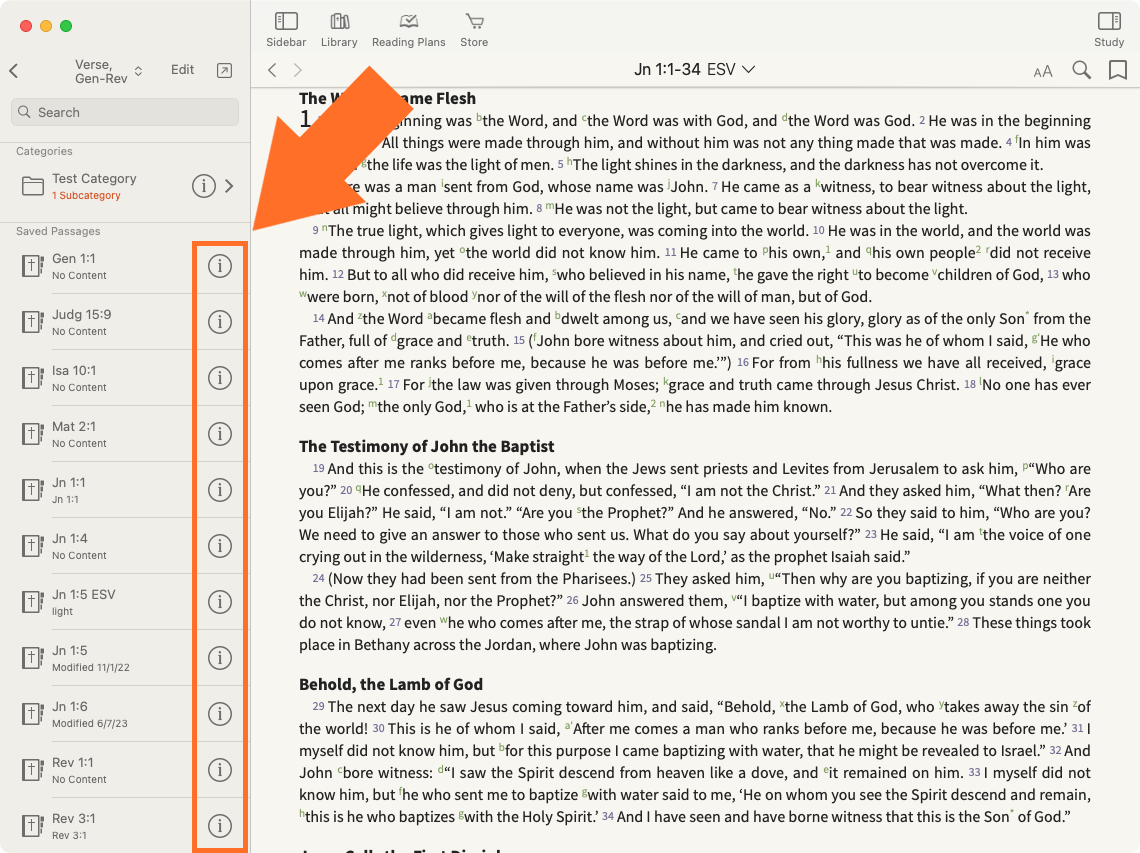
Task: Click the folder icon for Test Category
Action: pyautogui.click(x=33, y=186)
